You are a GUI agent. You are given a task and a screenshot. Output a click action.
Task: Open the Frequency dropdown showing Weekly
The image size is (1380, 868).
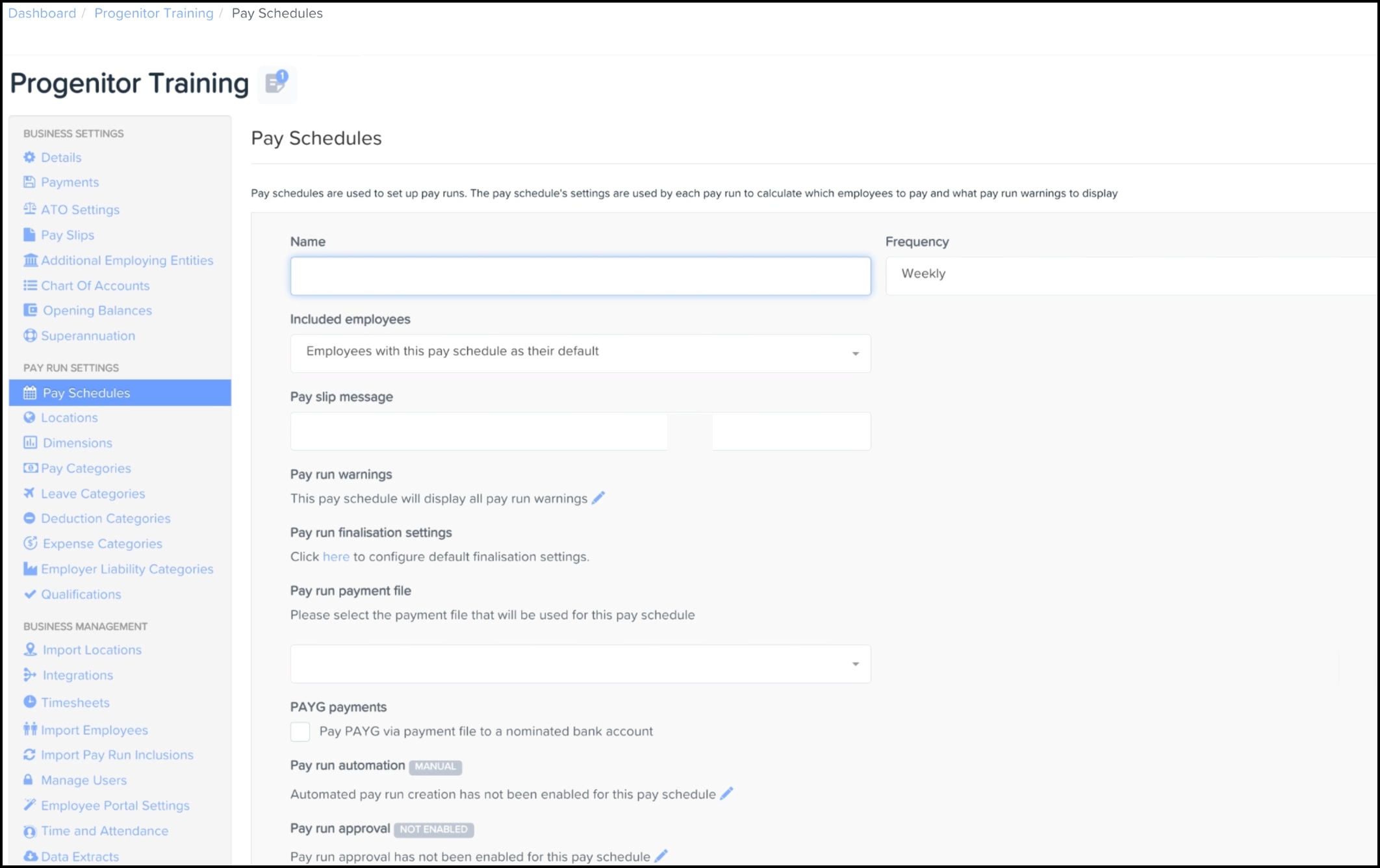click(1131, 275)
